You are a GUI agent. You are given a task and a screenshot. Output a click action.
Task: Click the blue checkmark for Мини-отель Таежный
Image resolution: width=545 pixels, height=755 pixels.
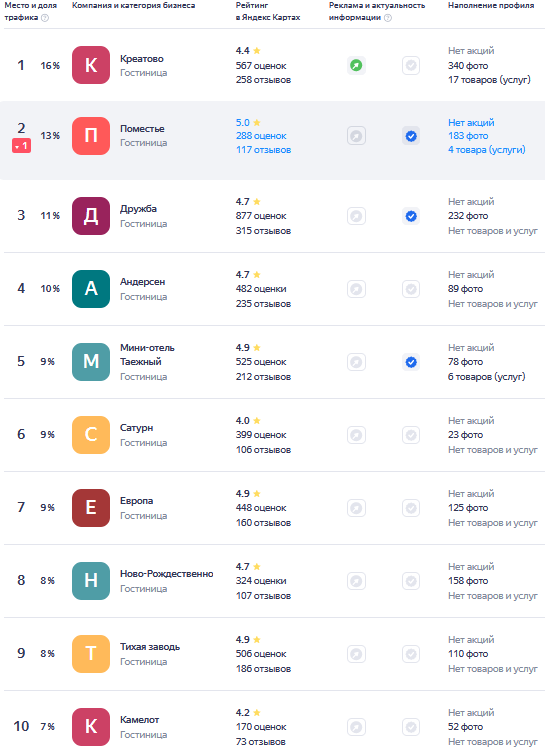(x=411, y=362)
